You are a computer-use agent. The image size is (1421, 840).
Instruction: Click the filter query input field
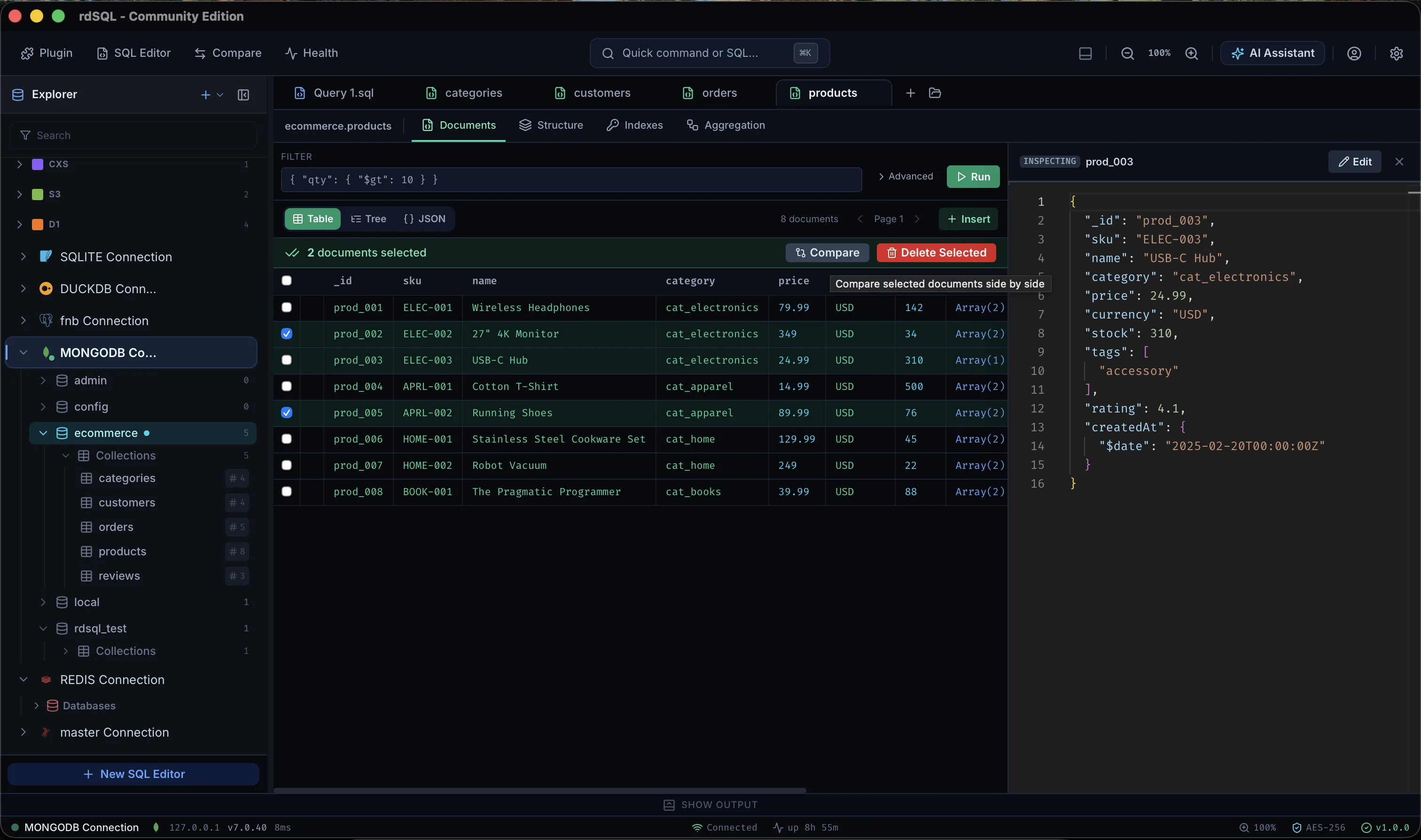571,179
